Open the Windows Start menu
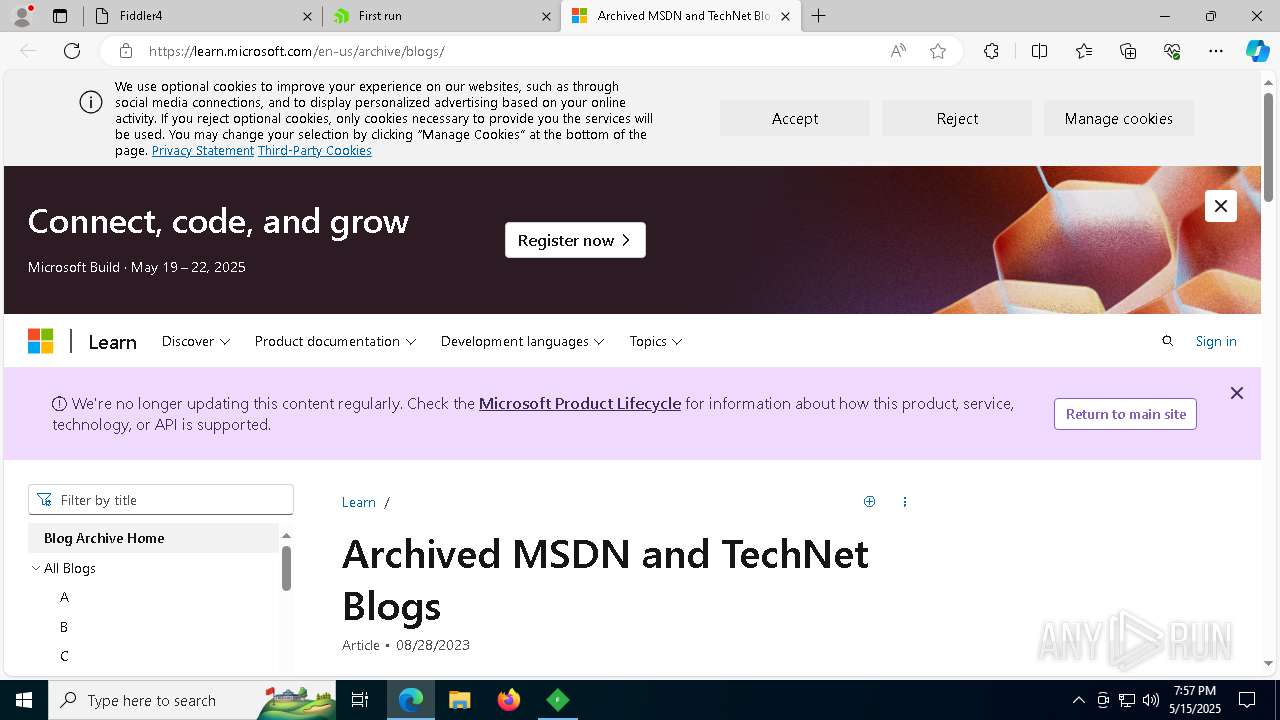This screenshot has width=1280, height=720. (24, 700)
